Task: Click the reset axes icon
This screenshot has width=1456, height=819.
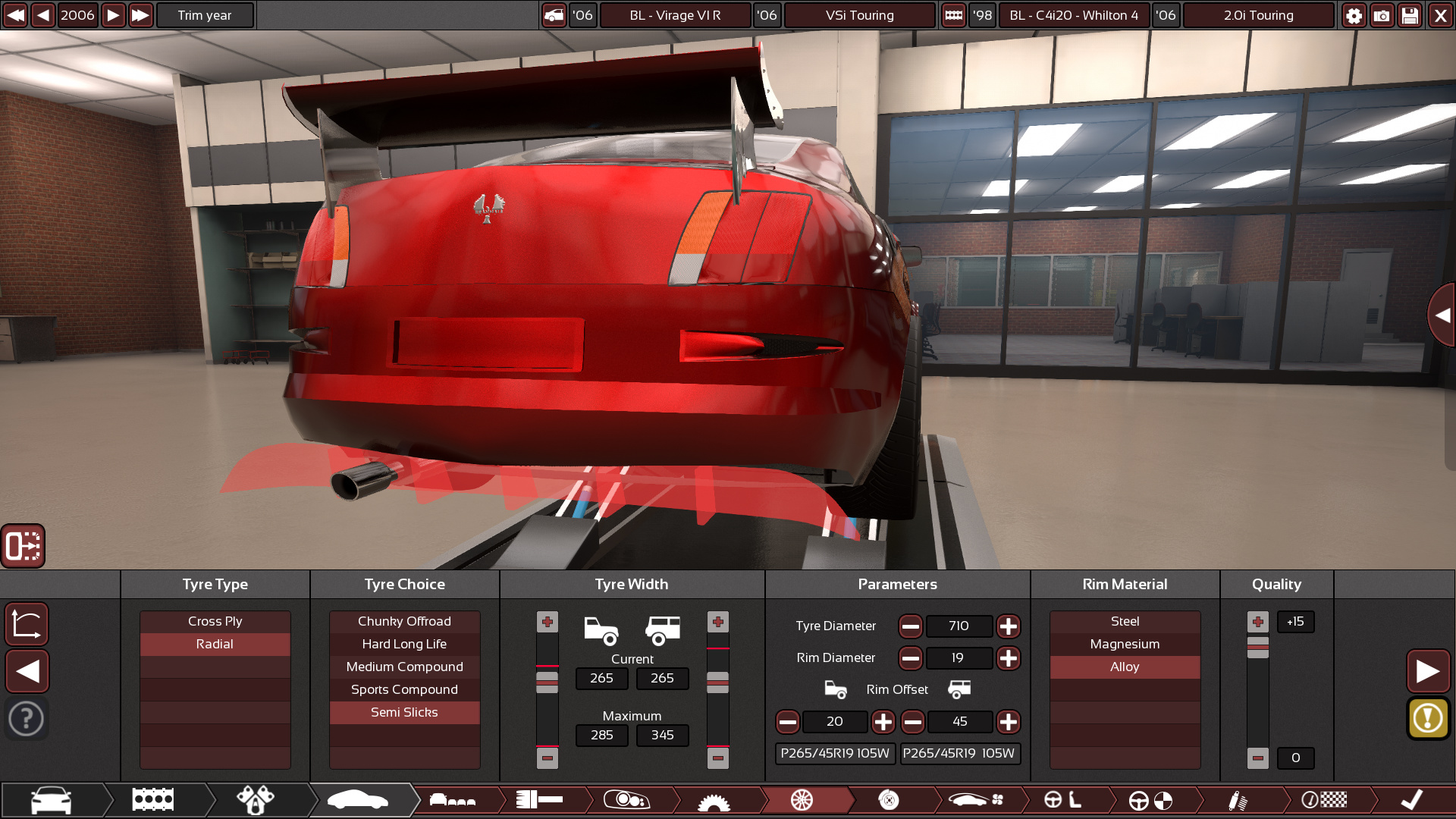Action: [27, 624]
